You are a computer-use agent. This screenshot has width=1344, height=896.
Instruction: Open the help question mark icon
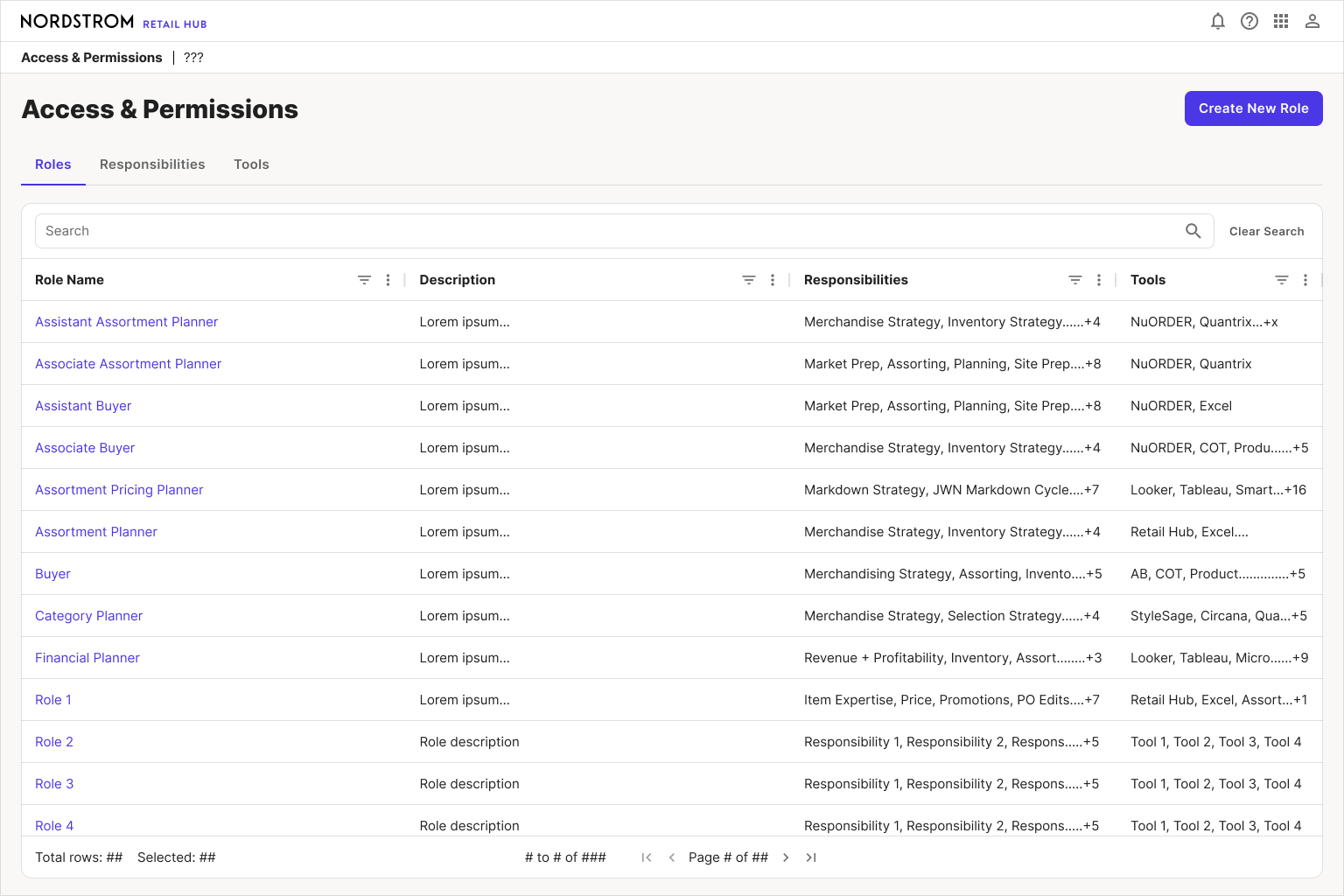[x=1249, y=21]
